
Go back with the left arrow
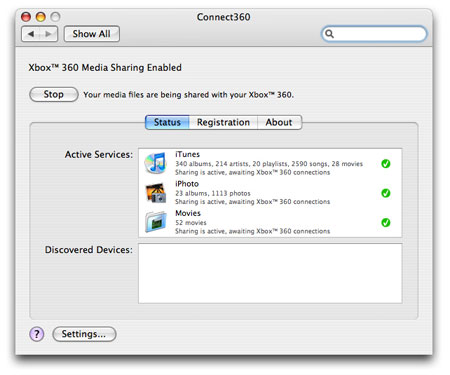[x=31, y=34]
